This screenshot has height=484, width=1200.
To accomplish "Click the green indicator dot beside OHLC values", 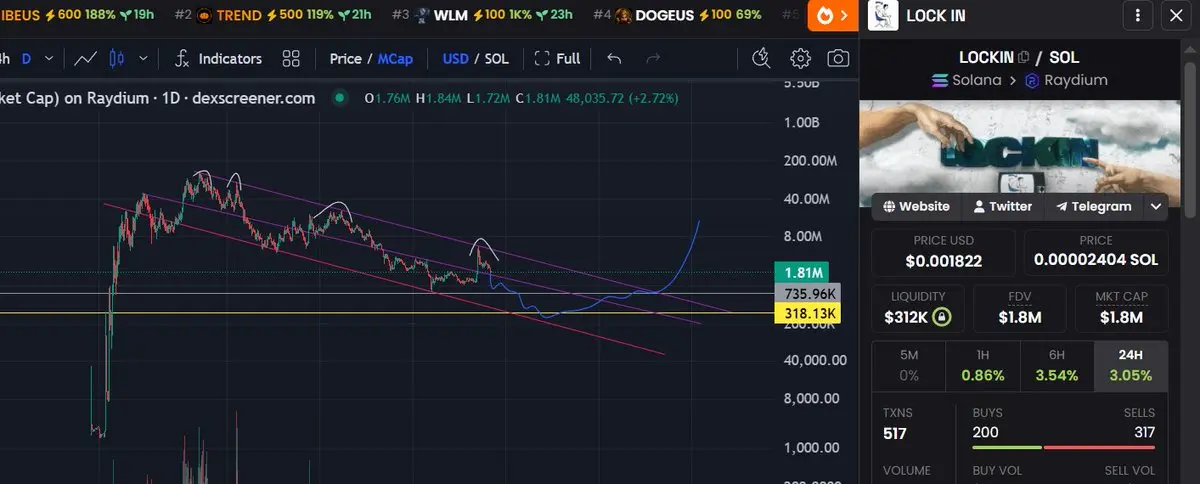I will point(340,98).
